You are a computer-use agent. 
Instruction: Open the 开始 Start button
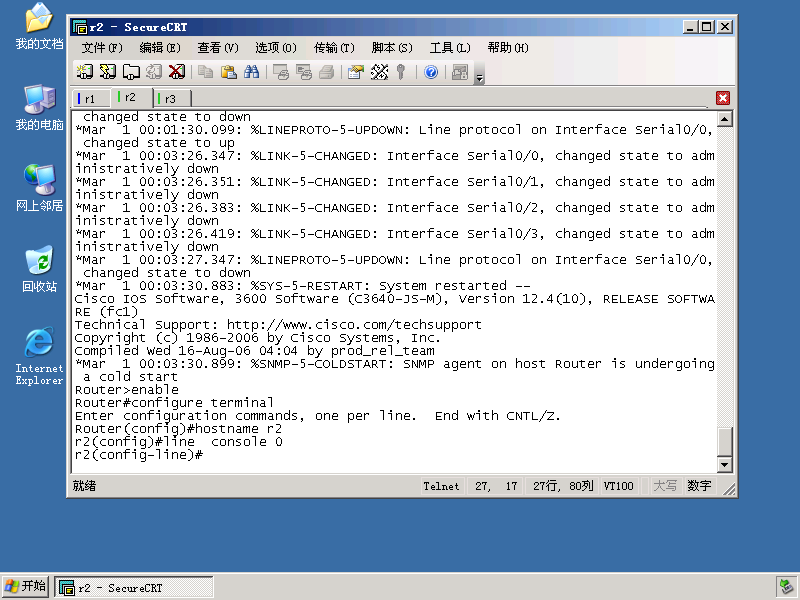[x=26, y=586]
